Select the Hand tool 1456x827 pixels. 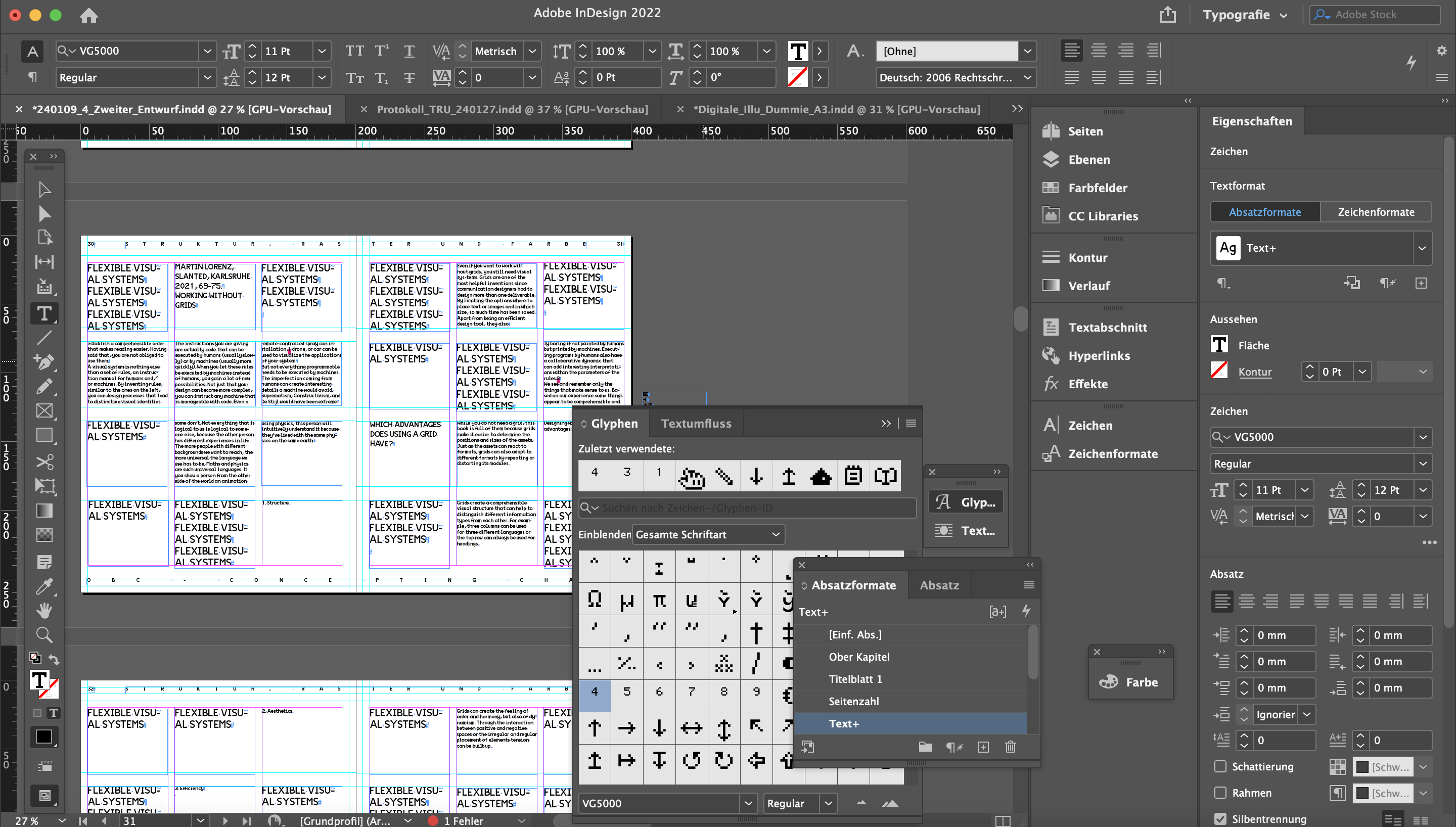click(x=44, y=611)
